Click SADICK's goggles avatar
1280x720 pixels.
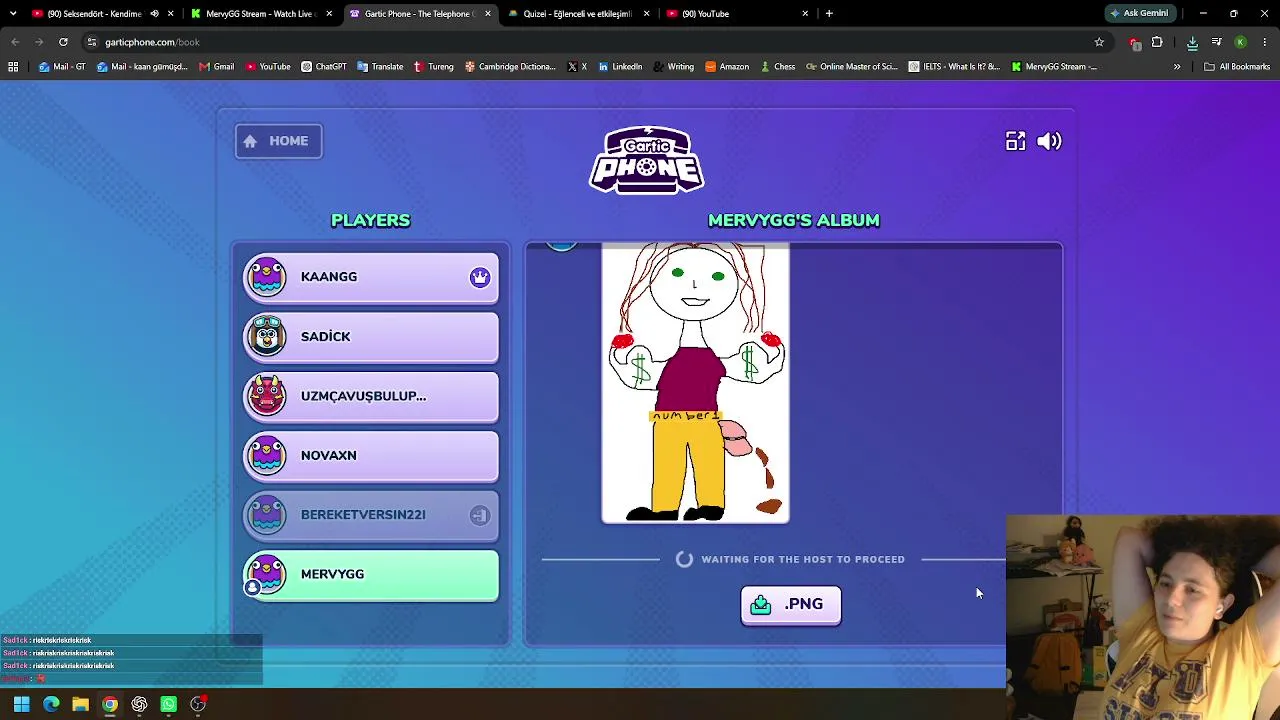[267, 336]
